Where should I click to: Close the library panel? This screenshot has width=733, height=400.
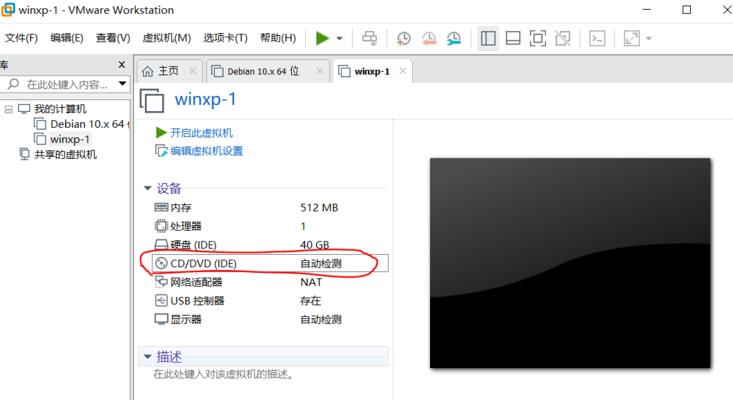point(122,64)
